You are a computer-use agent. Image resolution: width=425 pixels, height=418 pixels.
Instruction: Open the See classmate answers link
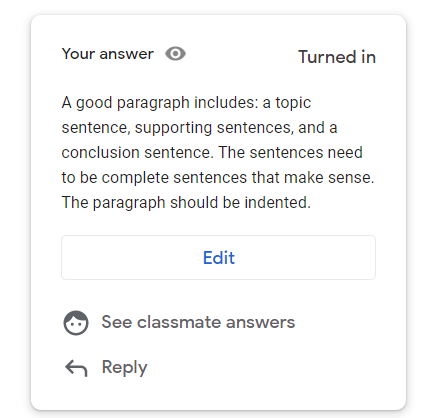click(198, 322)
